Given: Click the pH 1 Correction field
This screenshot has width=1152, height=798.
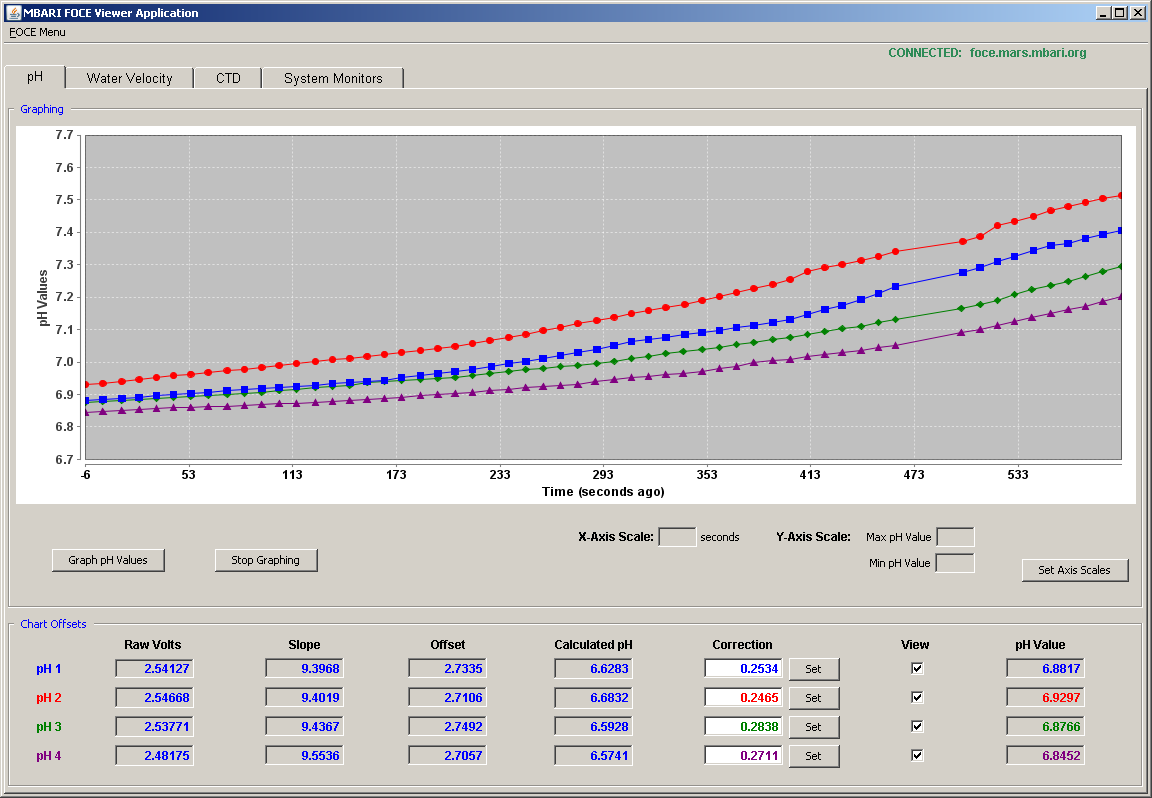Looking at the screenshot, I should 744,669.
